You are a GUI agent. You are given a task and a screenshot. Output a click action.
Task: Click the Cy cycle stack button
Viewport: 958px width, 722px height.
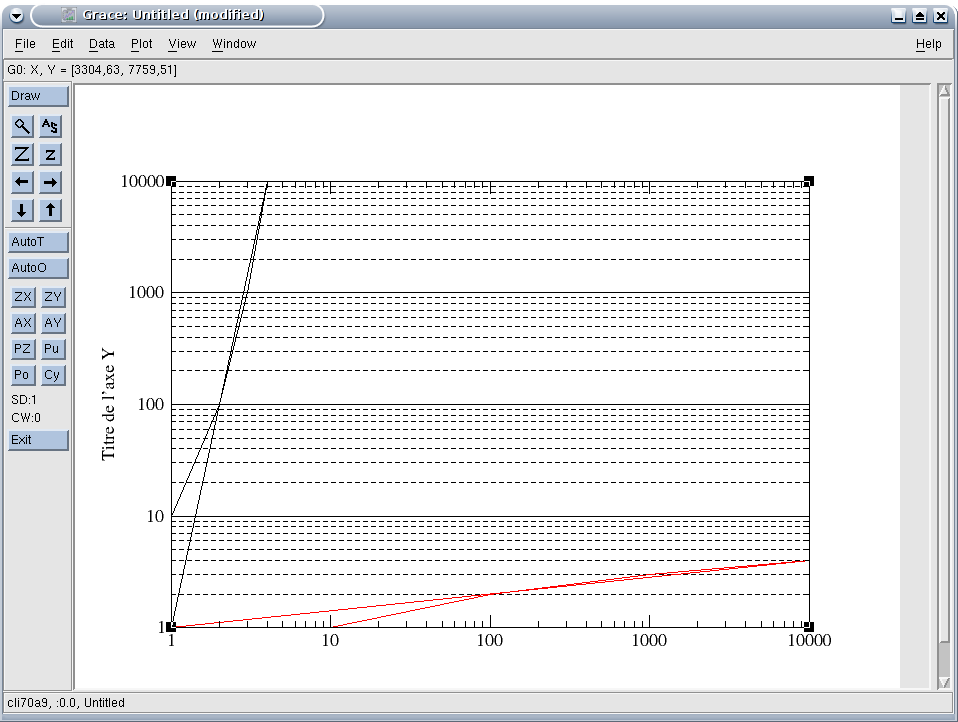point(53,375)
